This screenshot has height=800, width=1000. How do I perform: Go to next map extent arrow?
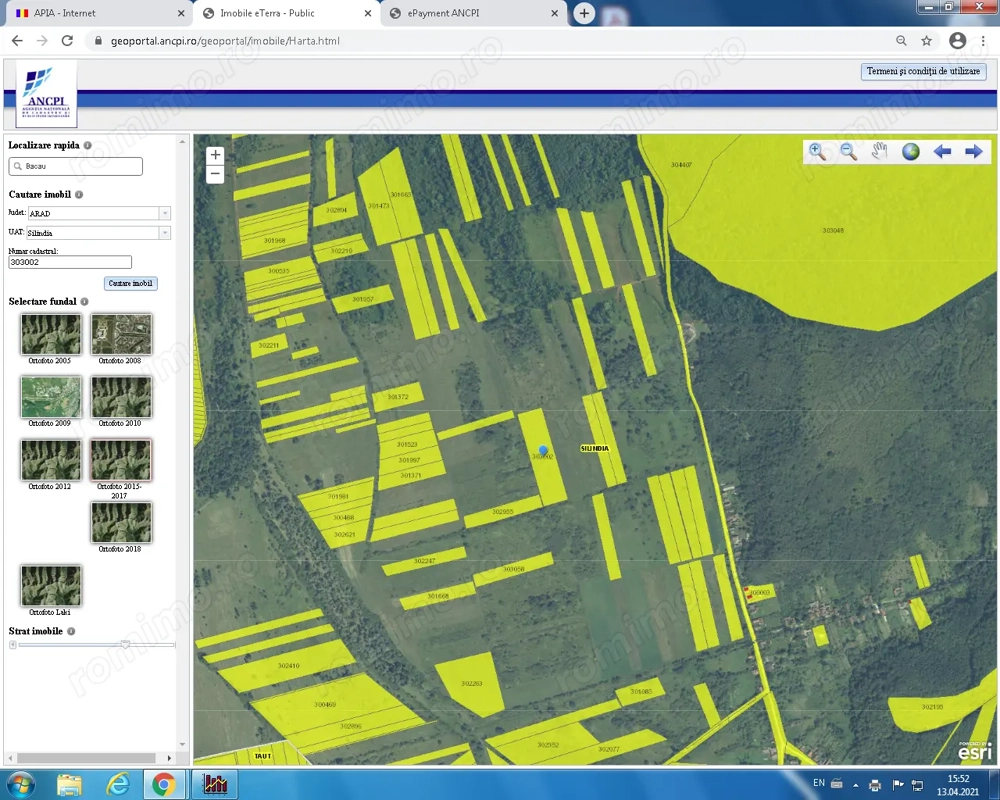973,151
